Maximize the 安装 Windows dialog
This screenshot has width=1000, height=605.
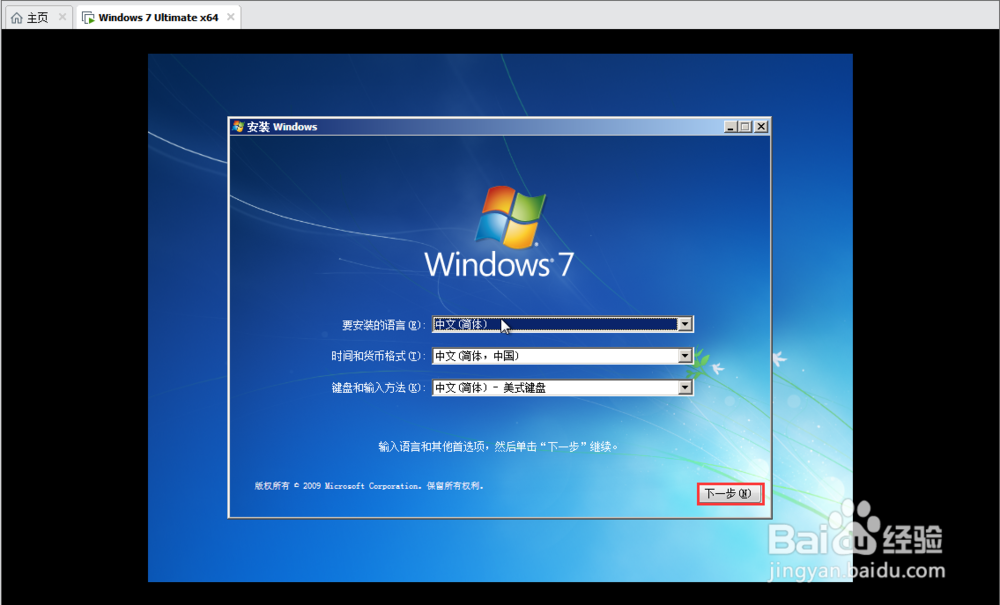click(744, 127)
